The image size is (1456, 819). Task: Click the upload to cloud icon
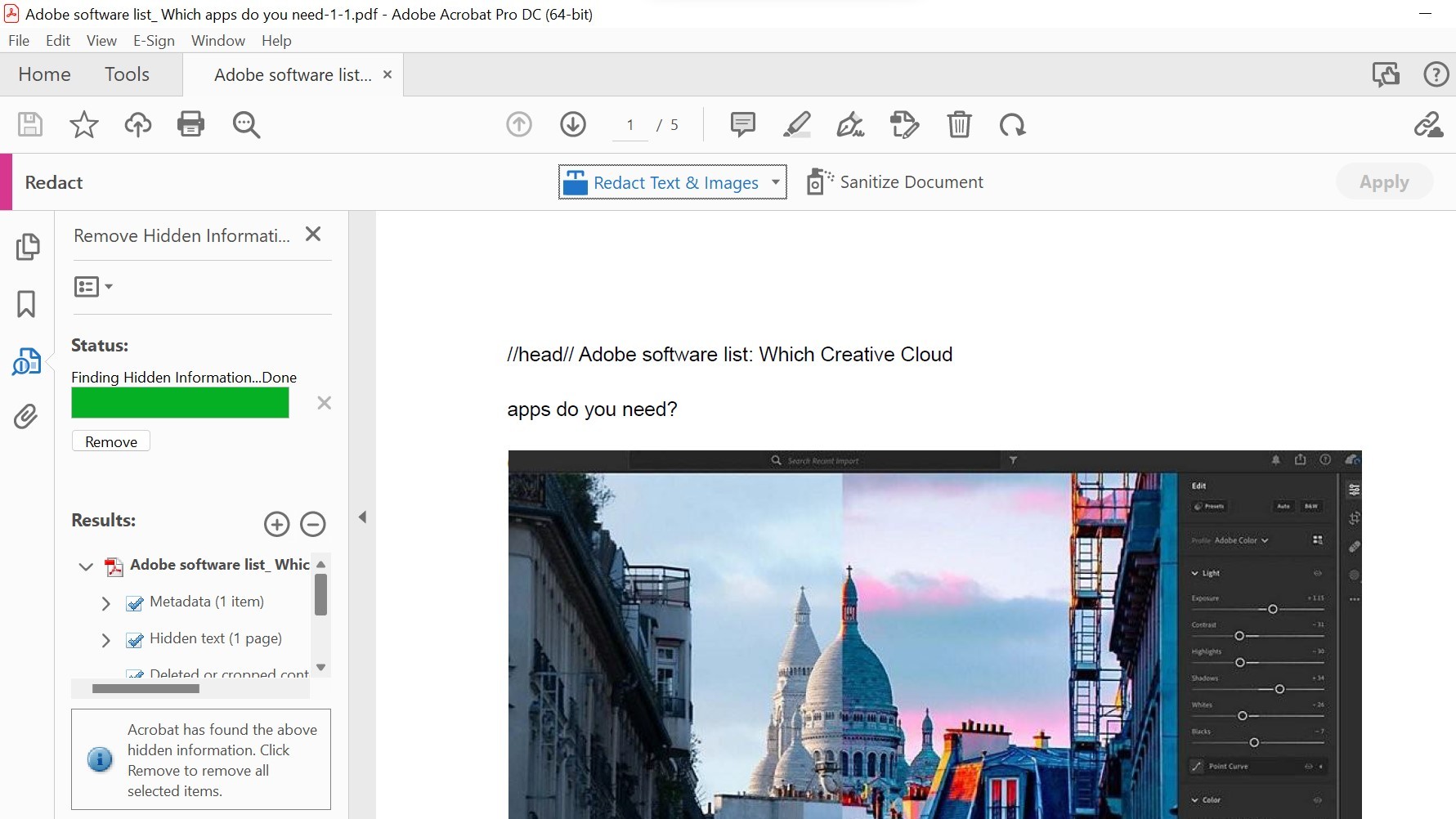tap(138, 124)
